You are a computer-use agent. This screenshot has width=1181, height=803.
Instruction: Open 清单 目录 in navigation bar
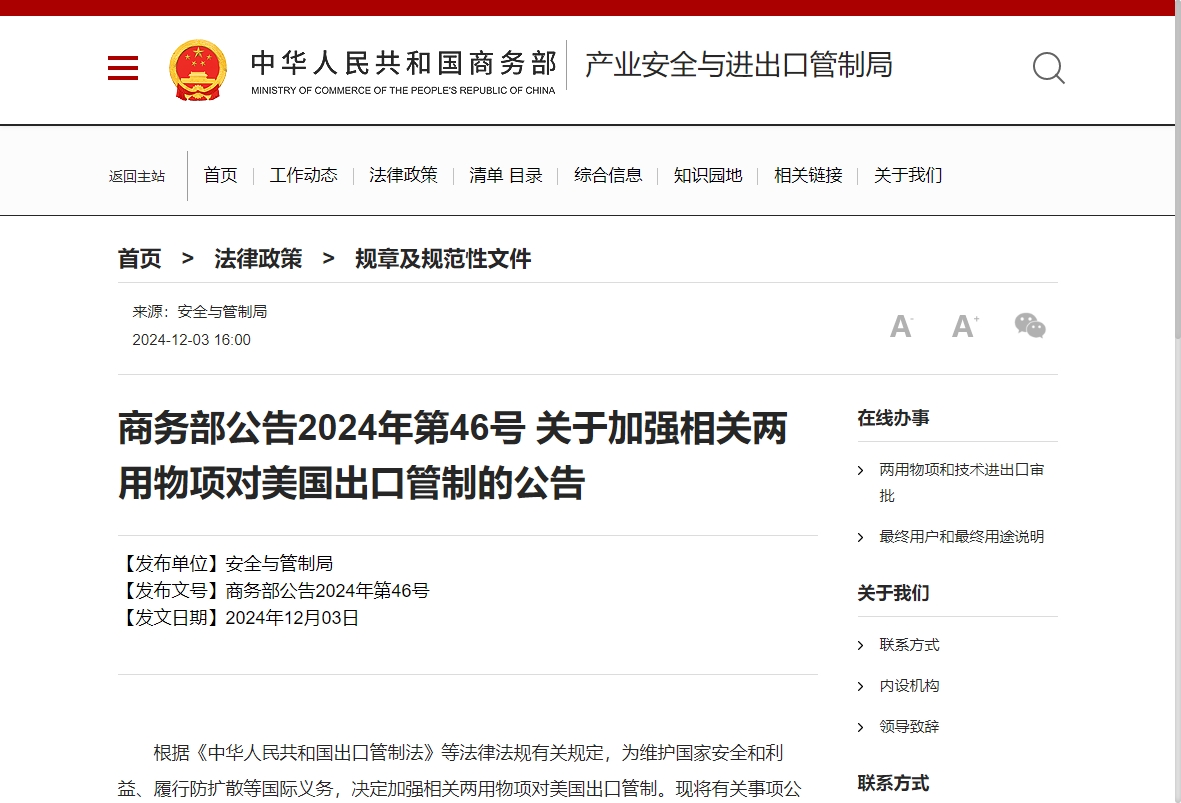[506, 175]
